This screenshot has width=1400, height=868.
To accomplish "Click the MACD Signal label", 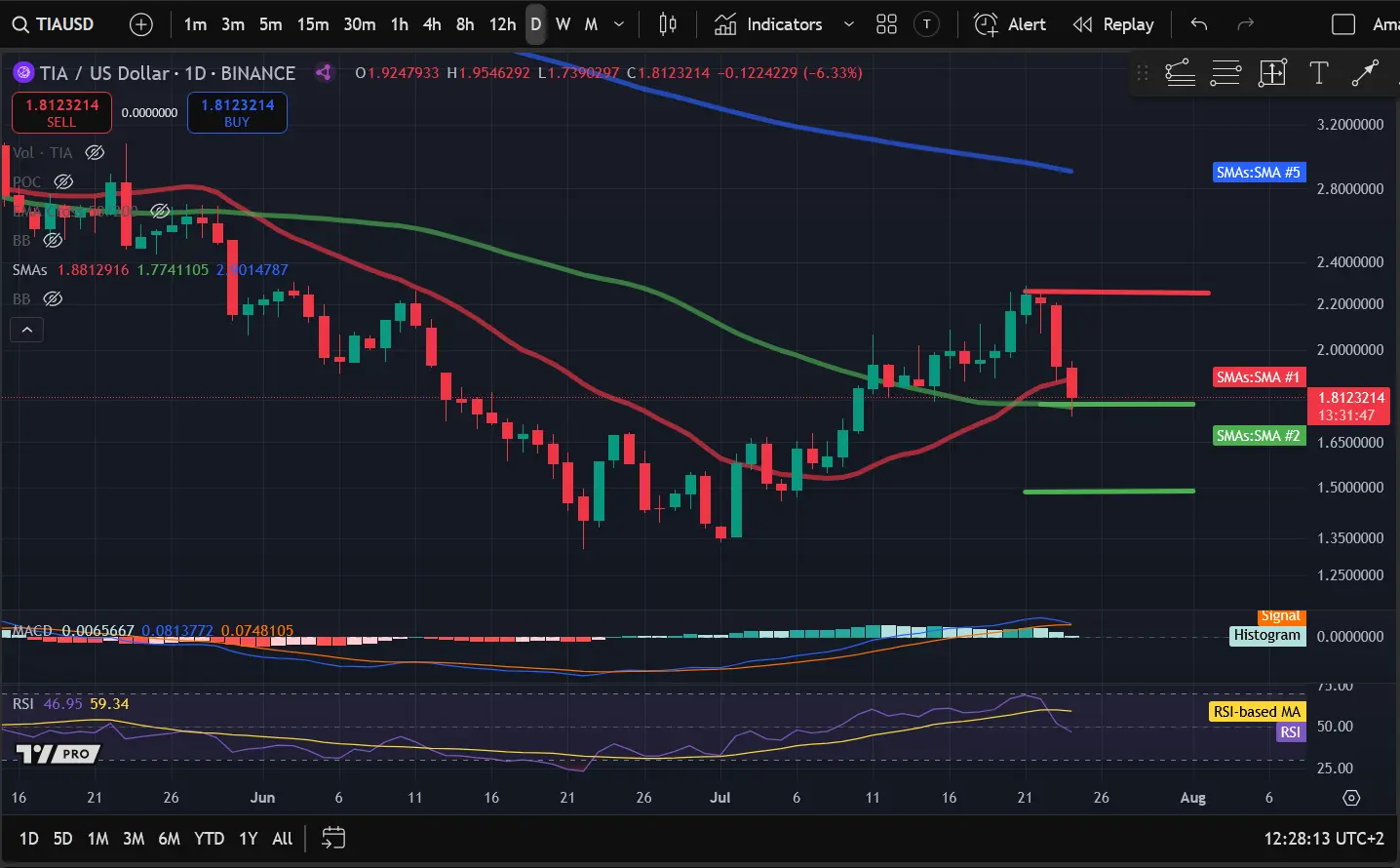I will (1281, 616).
